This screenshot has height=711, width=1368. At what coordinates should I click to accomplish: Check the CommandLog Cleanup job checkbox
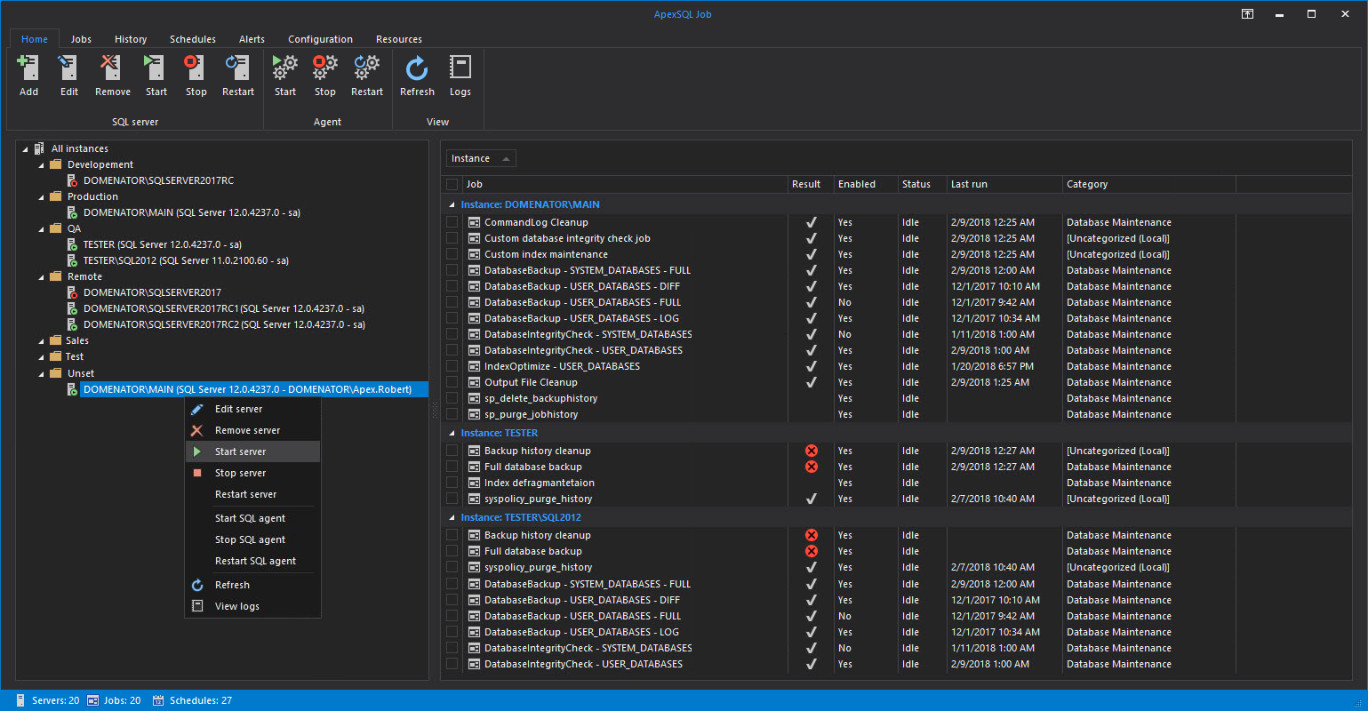tap(452, 223)
